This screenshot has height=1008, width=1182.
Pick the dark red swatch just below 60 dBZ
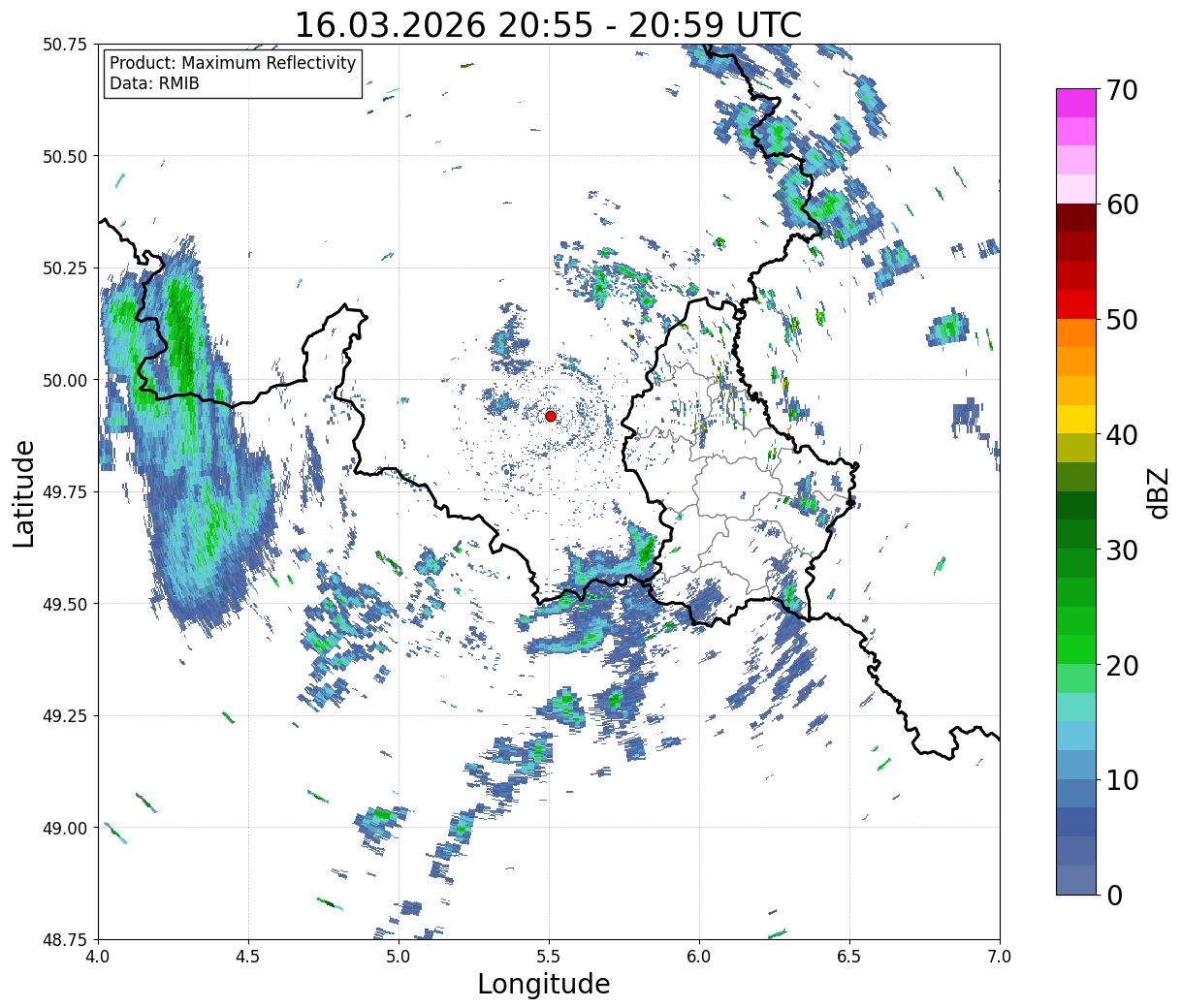pos(1076,218)
